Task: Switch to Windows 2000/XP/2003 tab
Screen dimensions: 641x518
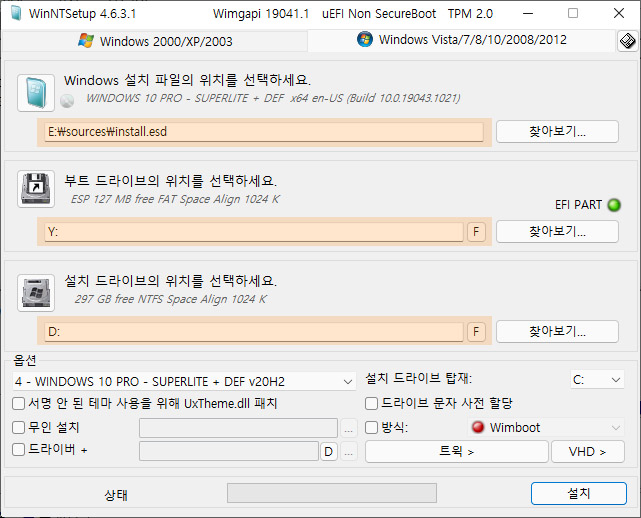Action: click(x=155, y=41)
